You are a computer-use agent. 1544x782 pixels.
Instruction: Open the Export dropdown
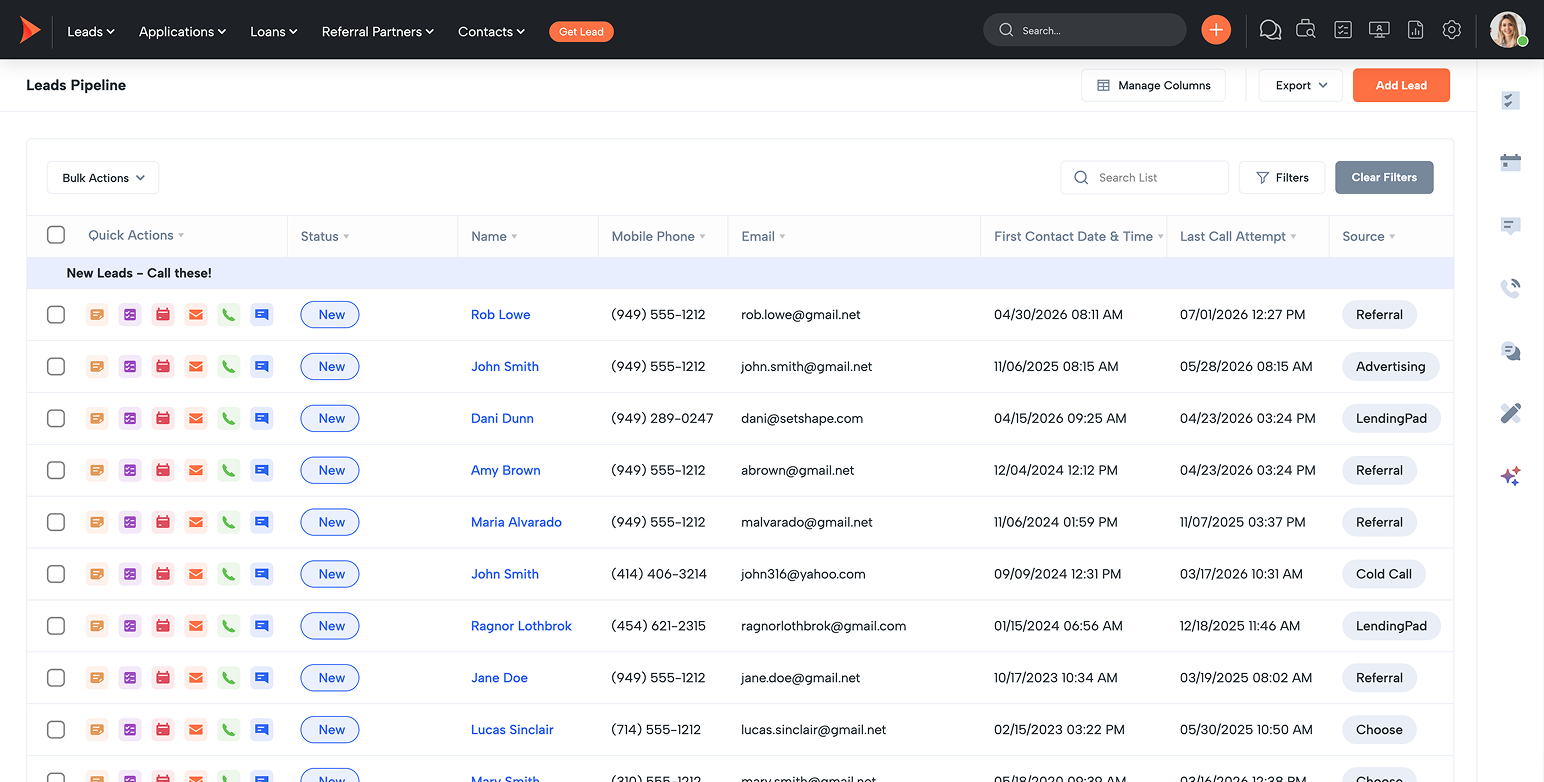click(1300, 85)
